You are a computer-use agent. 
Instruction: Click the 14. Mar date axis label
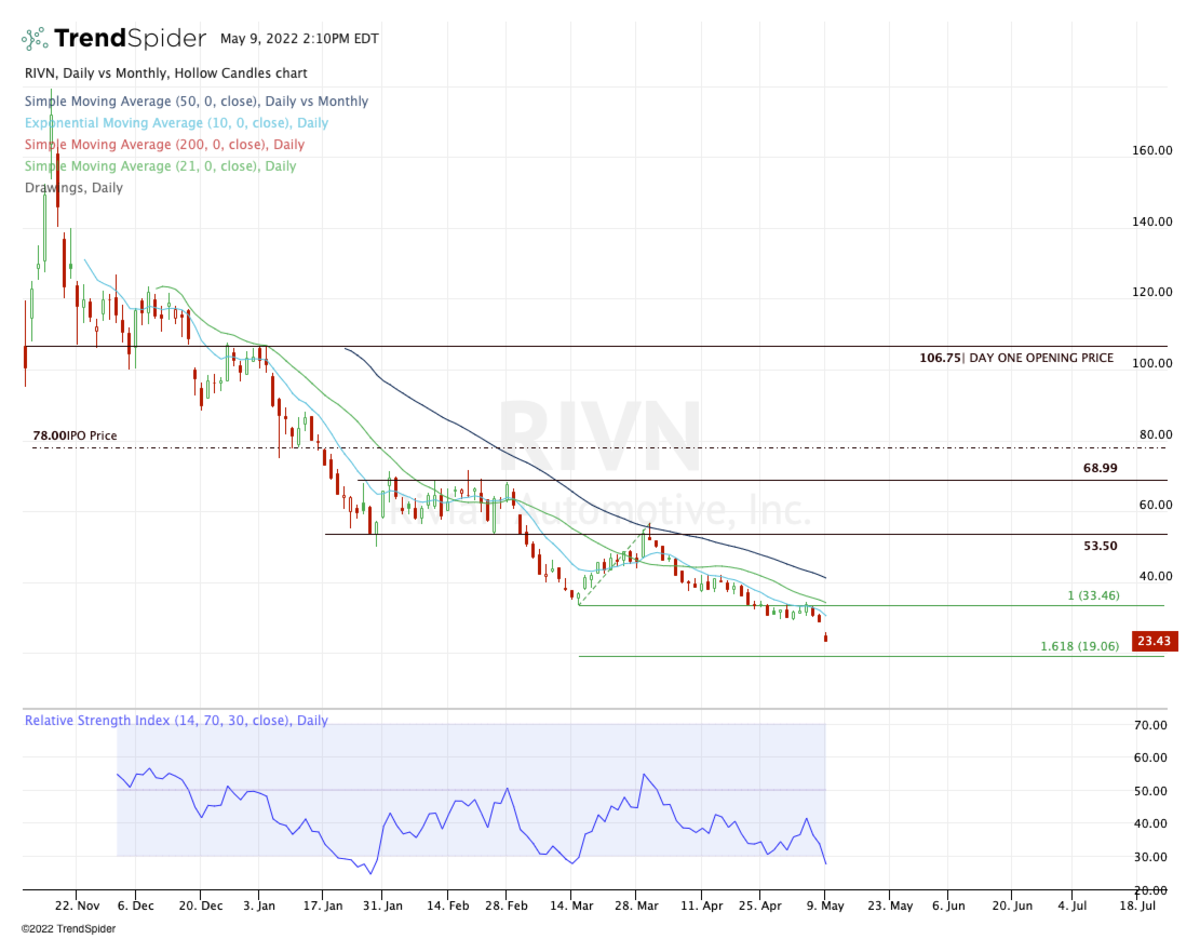[571, 905]
